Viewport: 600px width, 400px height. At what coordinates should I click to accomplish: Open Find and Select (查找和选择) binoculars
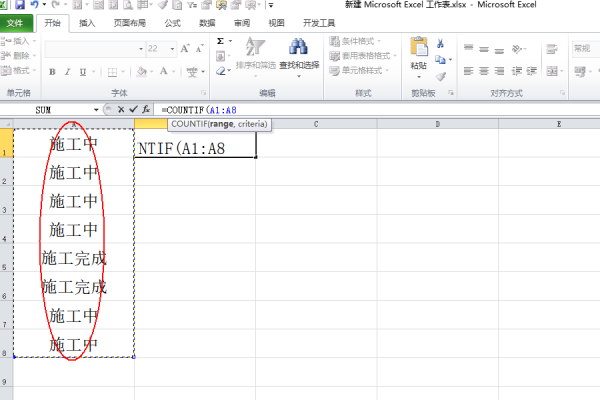click(x=297, y=54)
